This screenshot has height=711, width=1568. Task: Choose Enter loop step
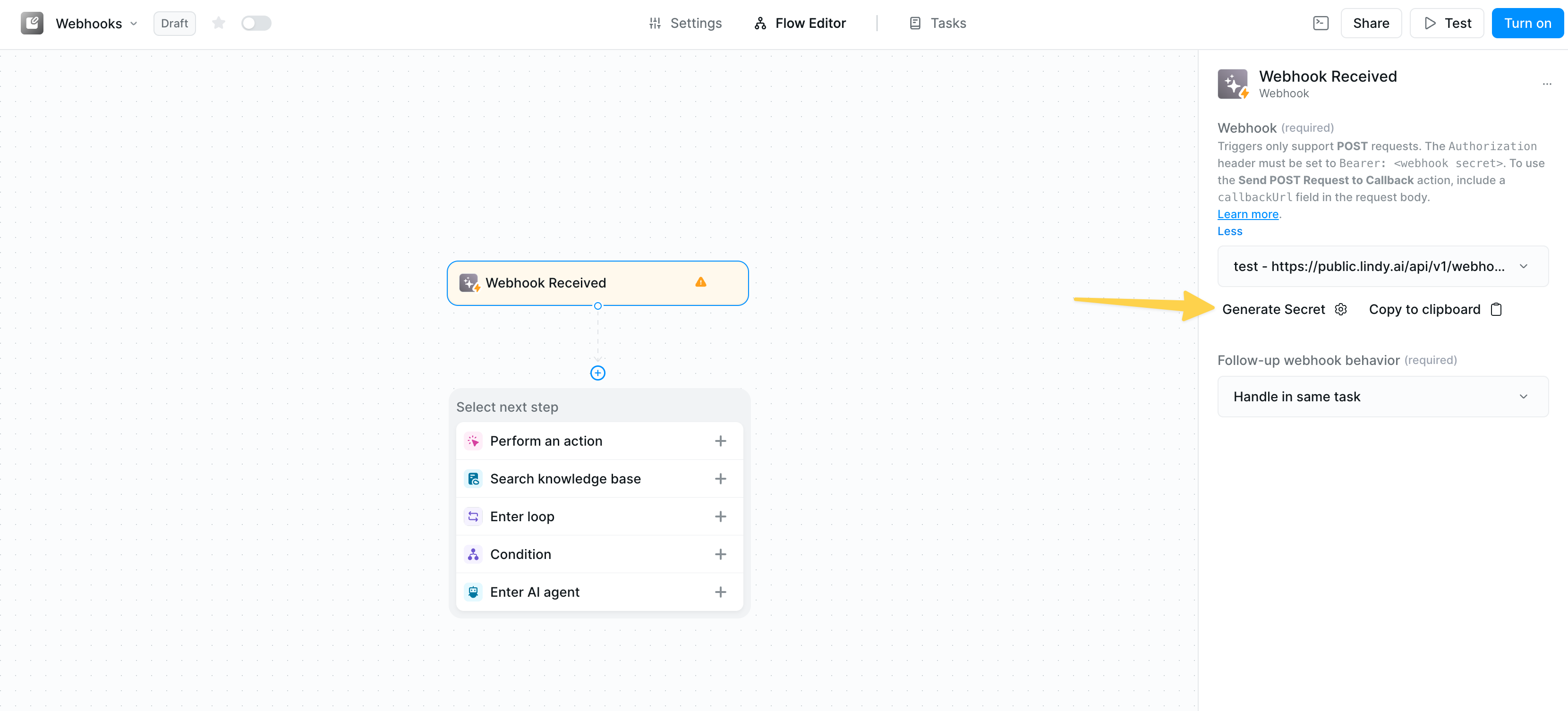(599, 516)
